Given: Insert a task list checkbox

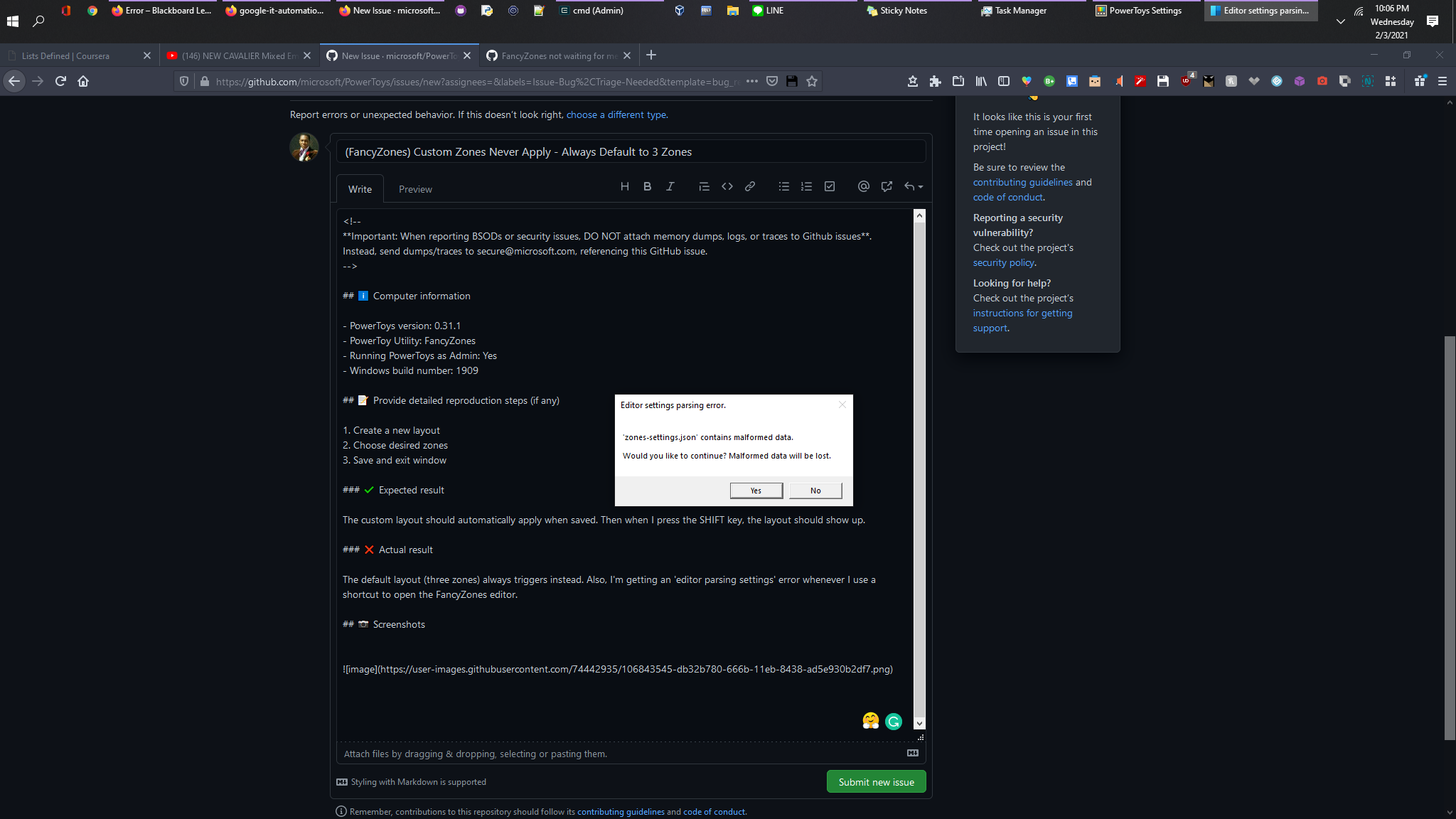Looking at the screenshot, I should [x=830, y=186].
